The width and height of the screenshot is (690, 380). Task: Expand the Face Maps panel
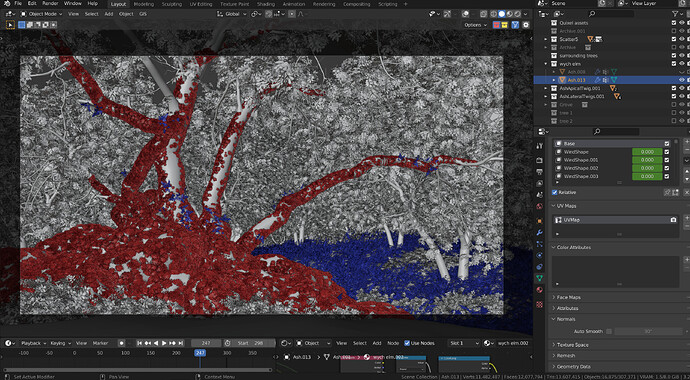[x=569, y=297]
